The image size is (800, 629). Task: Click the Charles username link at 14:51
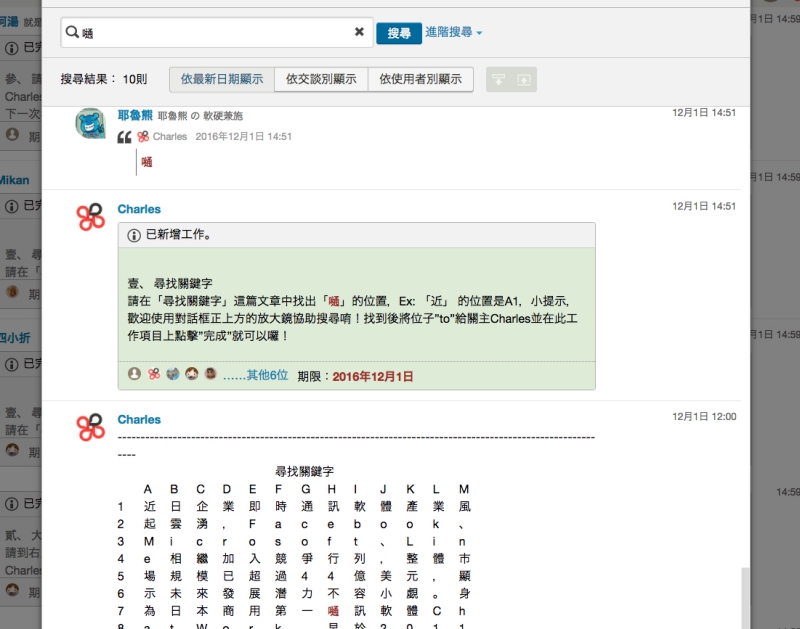point(139,209)
